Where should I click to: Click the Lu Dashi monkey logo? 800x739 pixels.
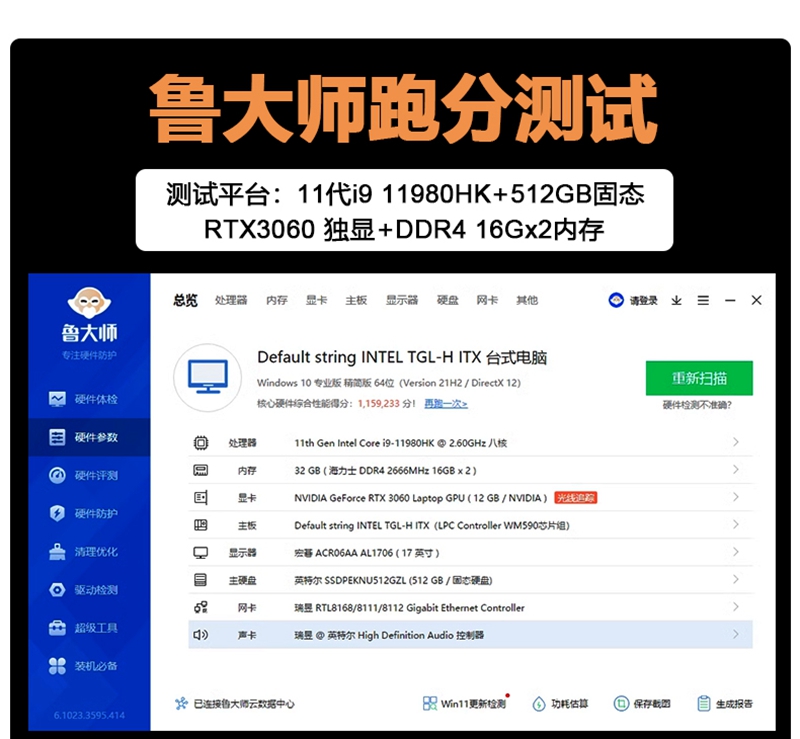point(89,303)
